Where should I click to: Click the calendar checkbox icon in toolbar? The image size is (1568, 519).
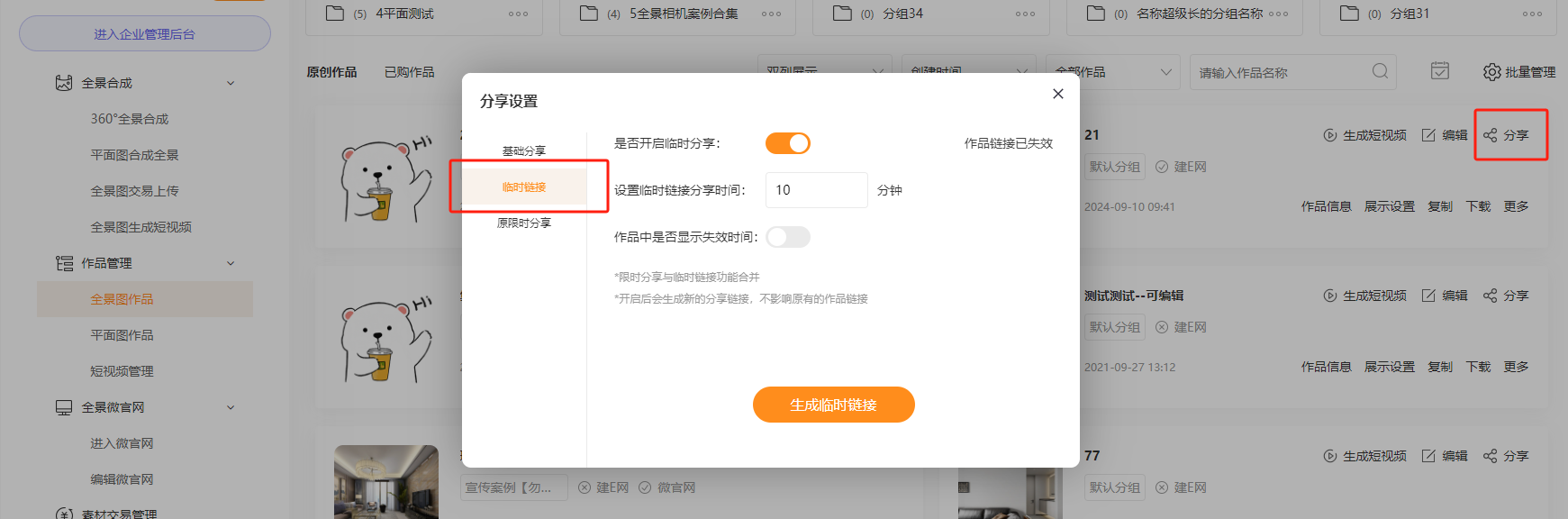[x=1440, y=71]
